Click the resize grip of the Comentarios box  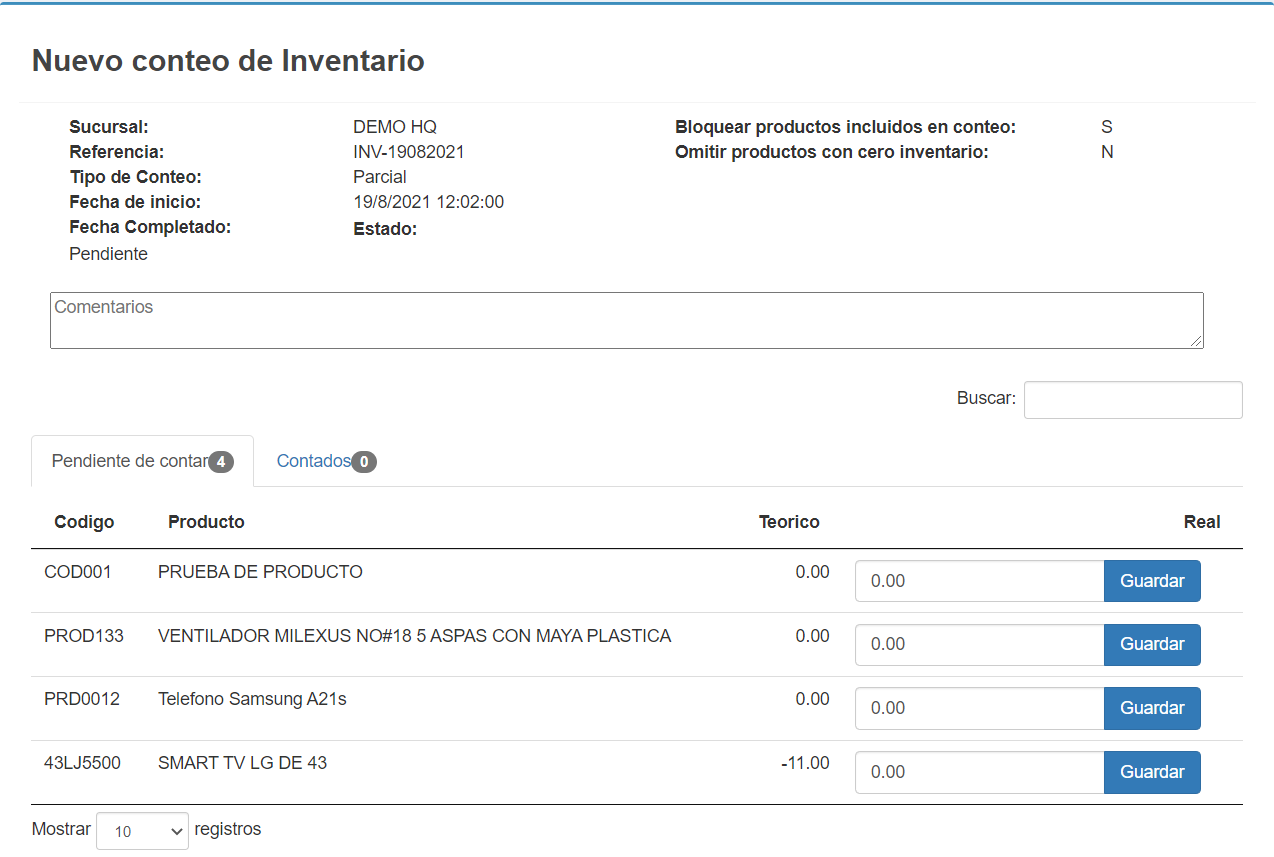click(x=1198, y=343)
